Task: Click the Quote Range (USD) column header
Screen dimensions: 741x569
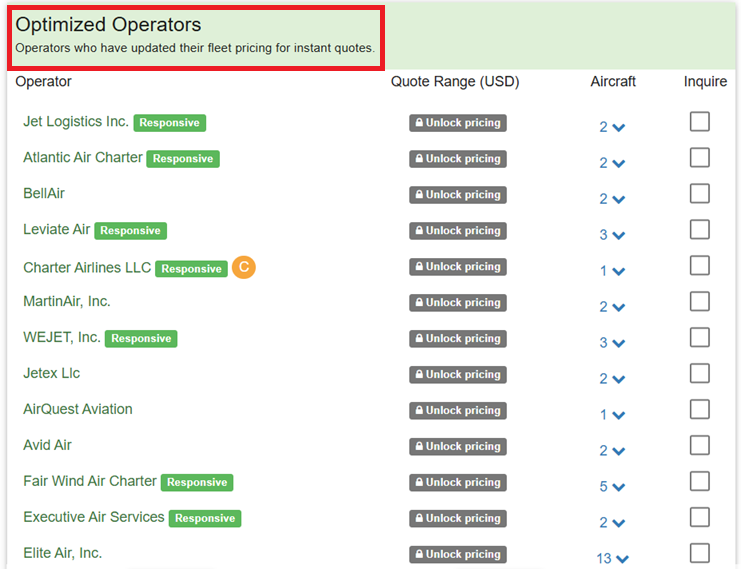Action: pyautogui.click(x=455, y=81)
